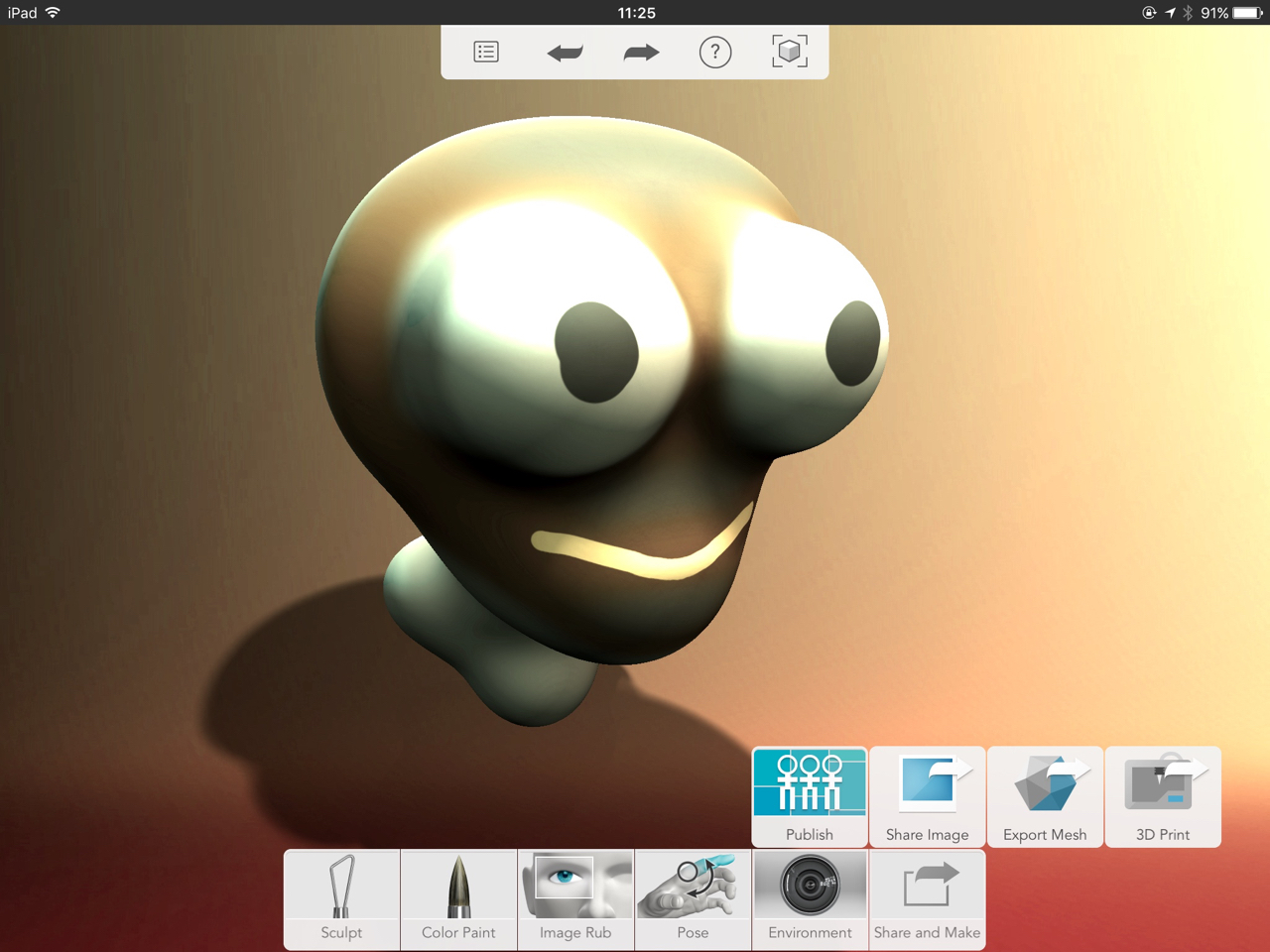Tap the Wi-Fi icon in status bar
The height and width of the screenshot is (952, 1270).
pyautogui.click(x=53, y=13)
